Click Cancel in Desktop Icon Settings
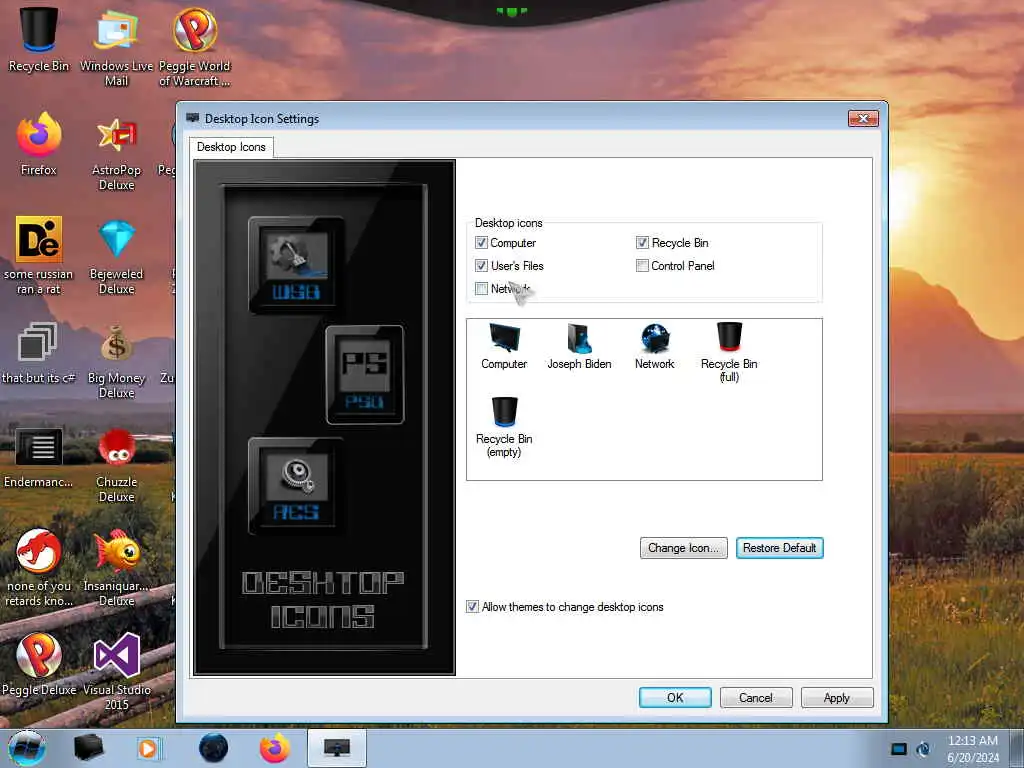Image resolution: width=1024 pixels, height=768 pixels. tap(756, 697)
